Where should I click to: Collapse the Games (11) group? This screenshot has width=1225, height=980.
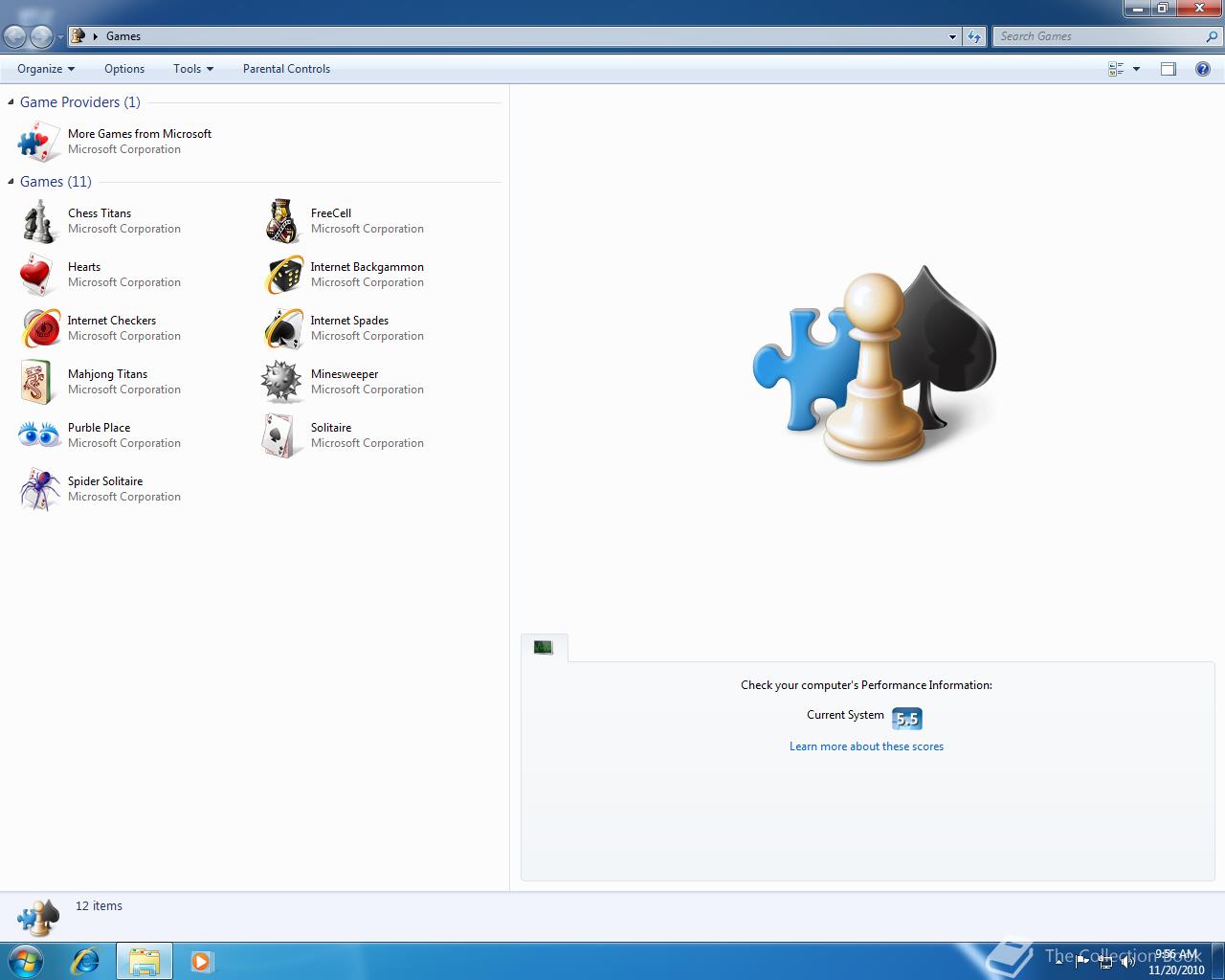[x=11, y=181]
